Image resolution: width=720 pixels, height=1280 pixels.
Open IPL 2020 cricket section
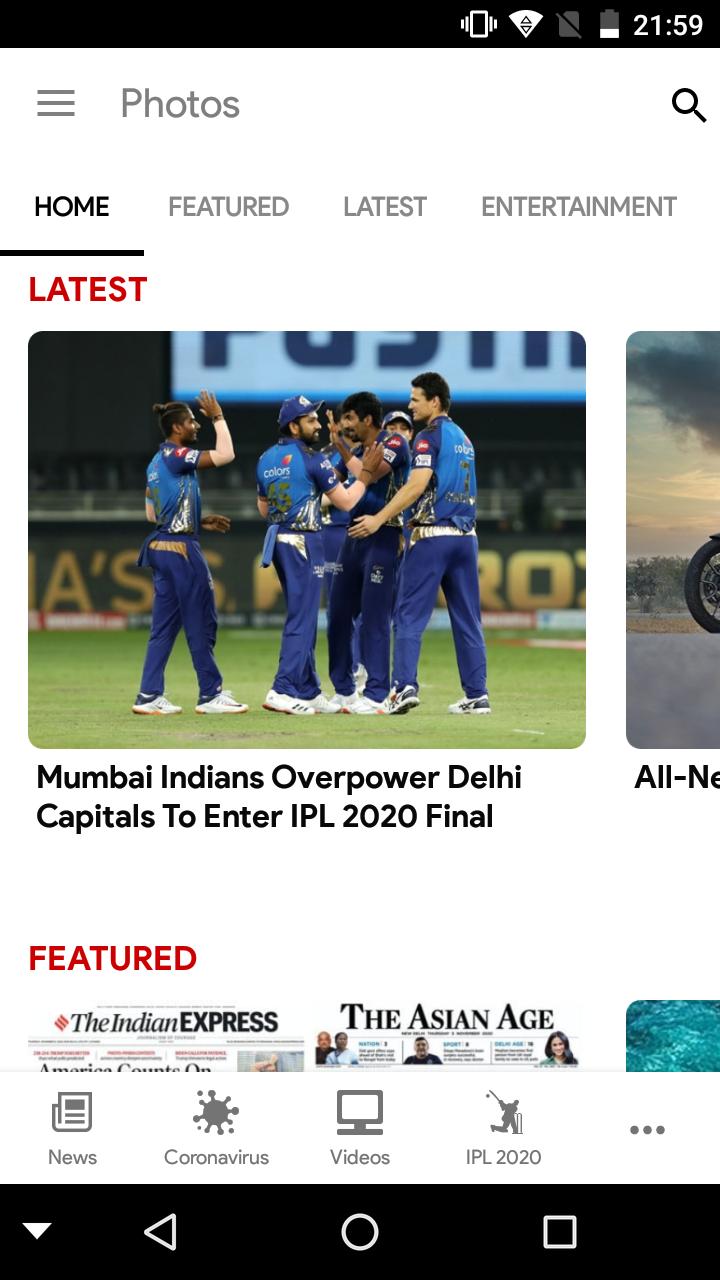(503, 1130)
